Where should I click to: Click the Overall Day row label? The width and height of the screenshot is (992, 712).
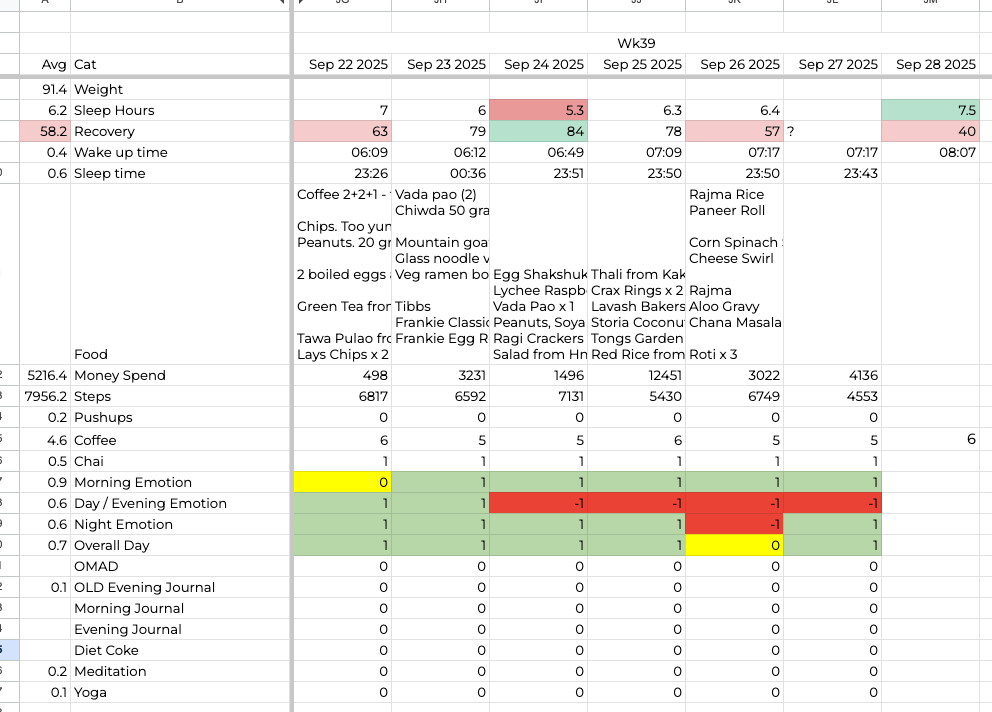(180, 545)
